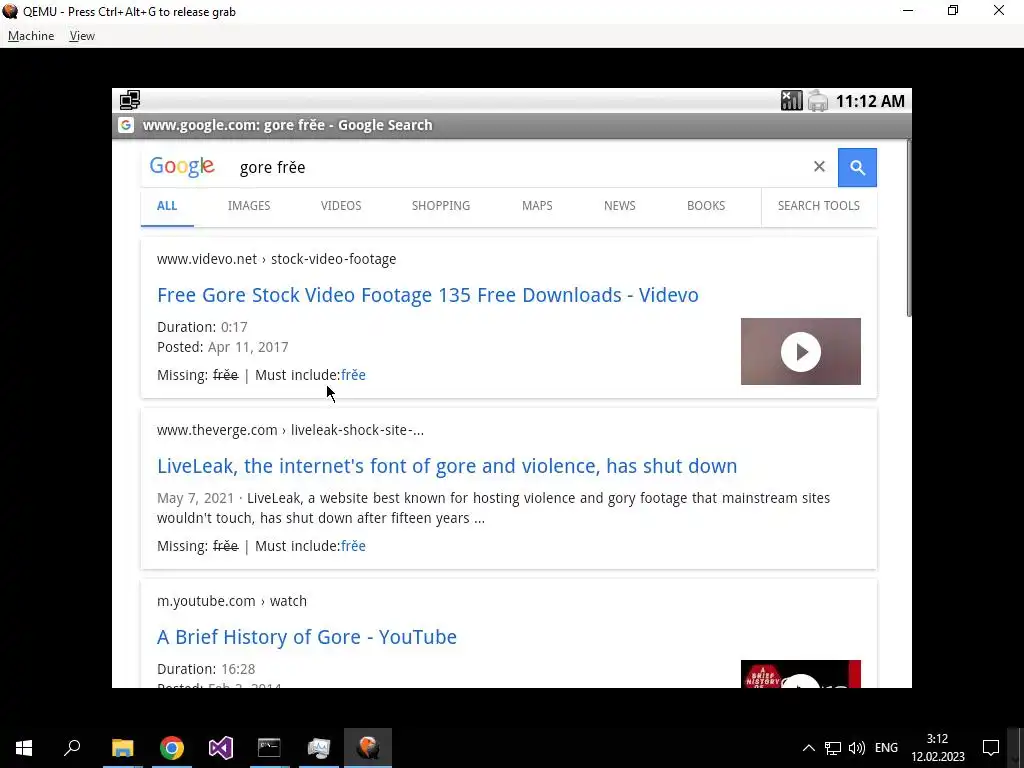The image size is (1024, 768).
Task: Open Windows taskbar search
Action: 72,748
